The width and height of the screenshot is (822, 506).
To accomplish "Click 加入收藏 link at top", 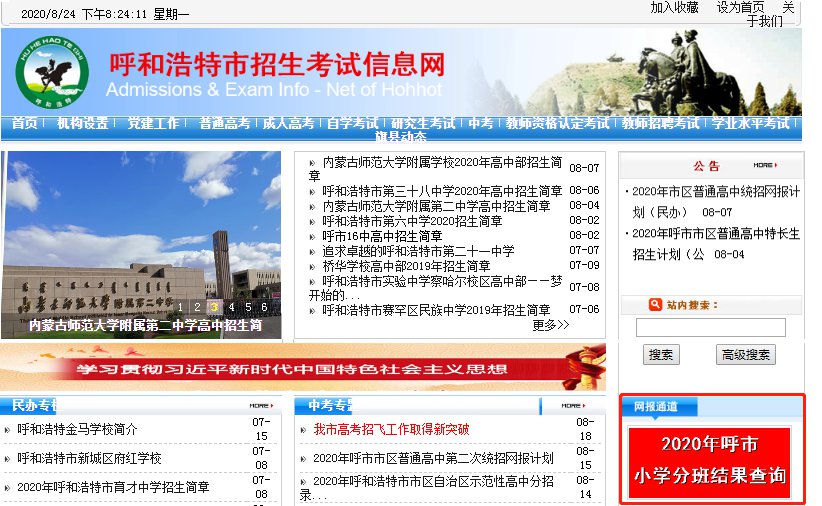I will pos(674,7).
